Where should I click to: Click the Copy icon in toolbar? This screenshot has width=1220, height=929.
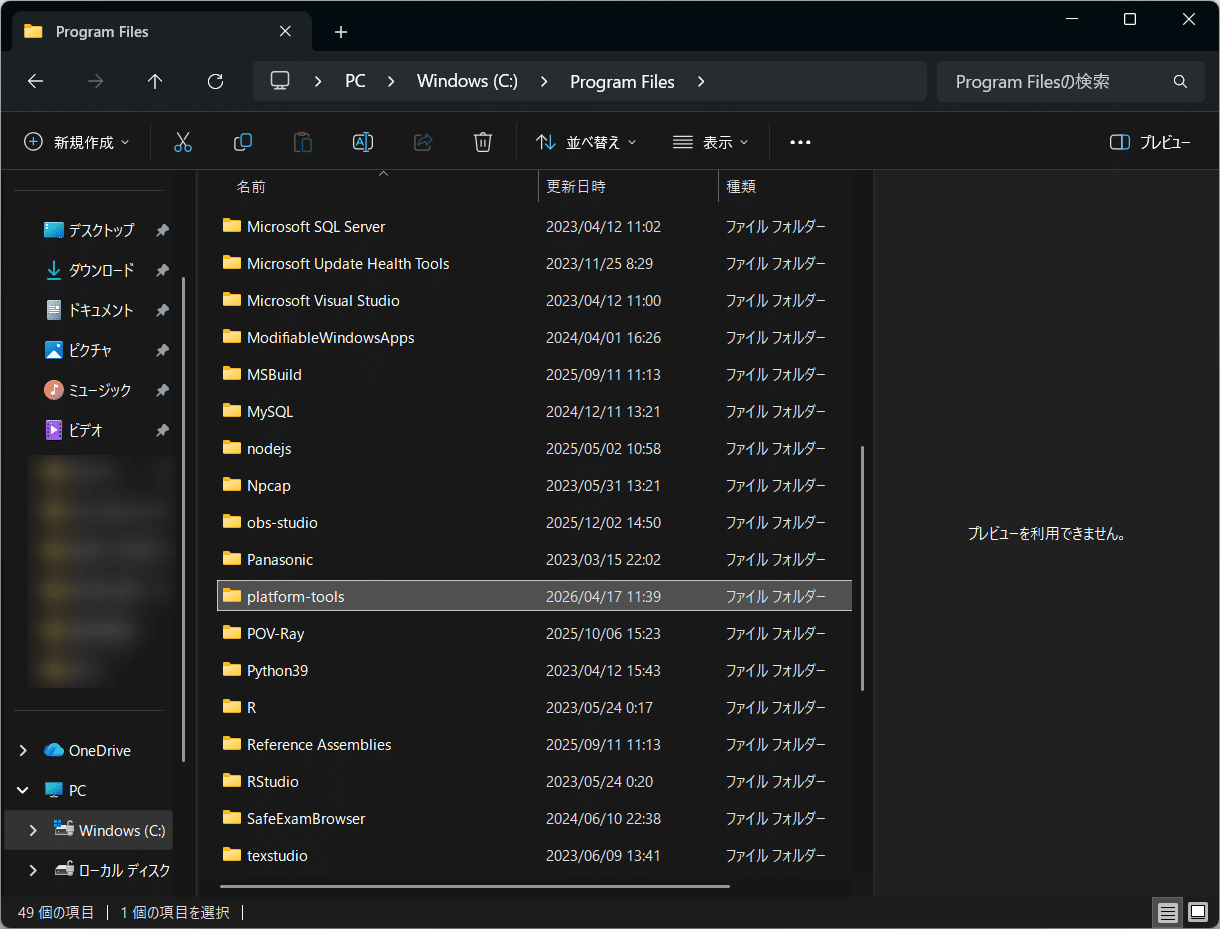point(242,142)
